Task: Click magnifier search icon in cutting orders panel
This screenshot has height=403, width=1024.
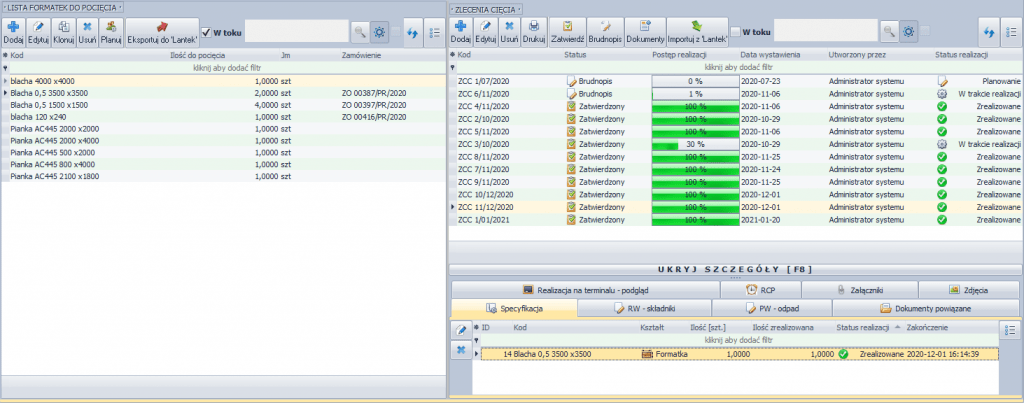Action: coord(889,31)
